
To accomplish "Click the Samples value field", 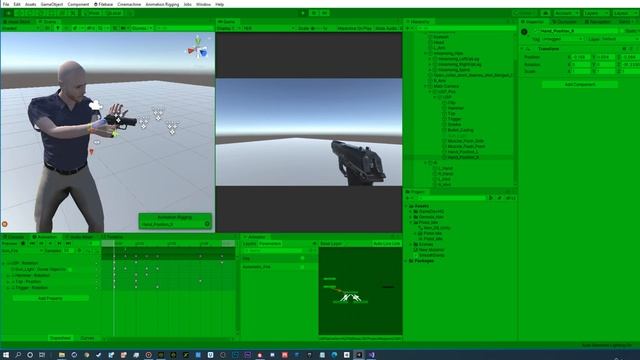I will point(68,251).
